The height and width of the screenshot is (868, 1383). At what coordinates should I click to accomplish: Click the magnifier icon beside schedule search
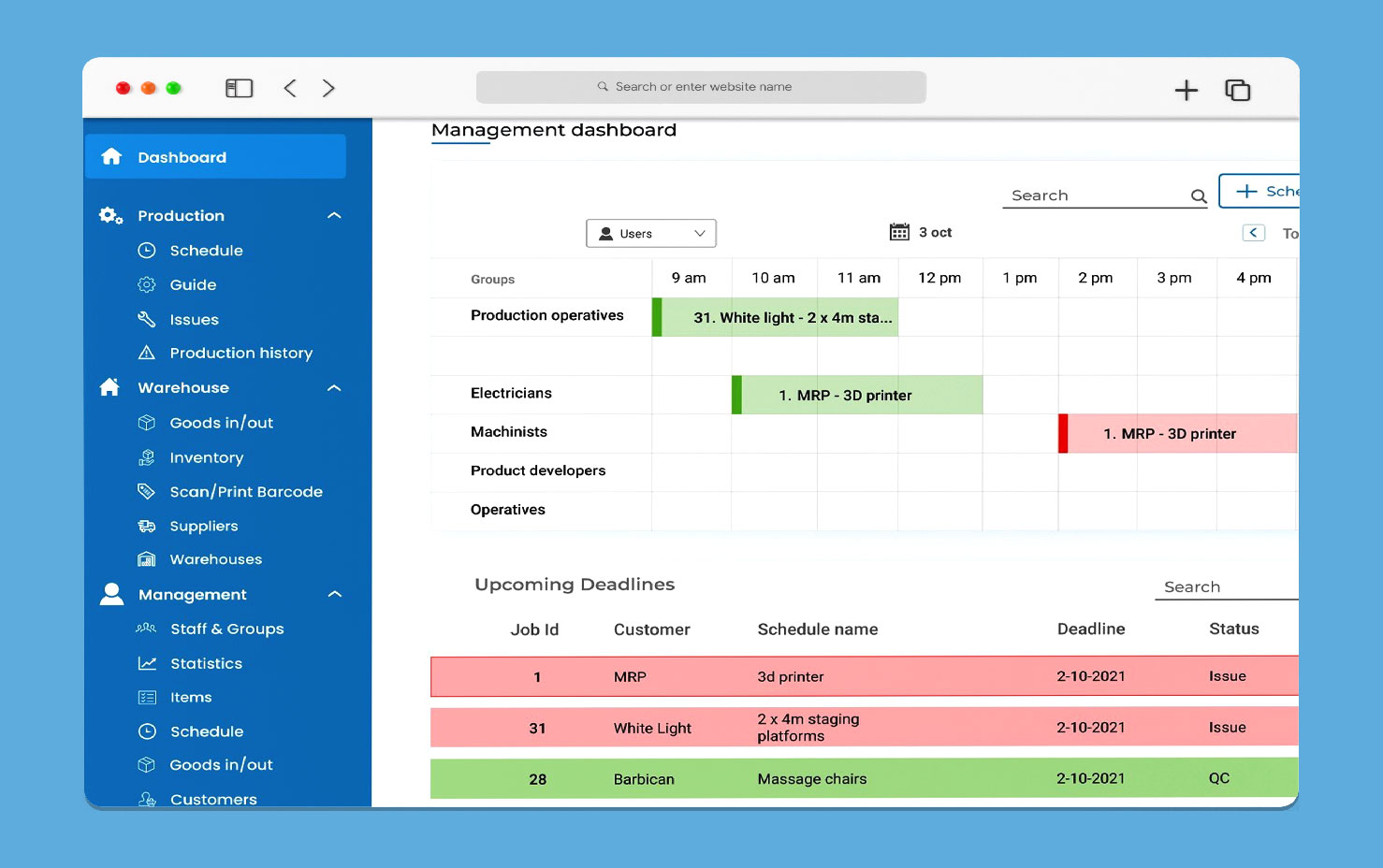click(1198, 196)
